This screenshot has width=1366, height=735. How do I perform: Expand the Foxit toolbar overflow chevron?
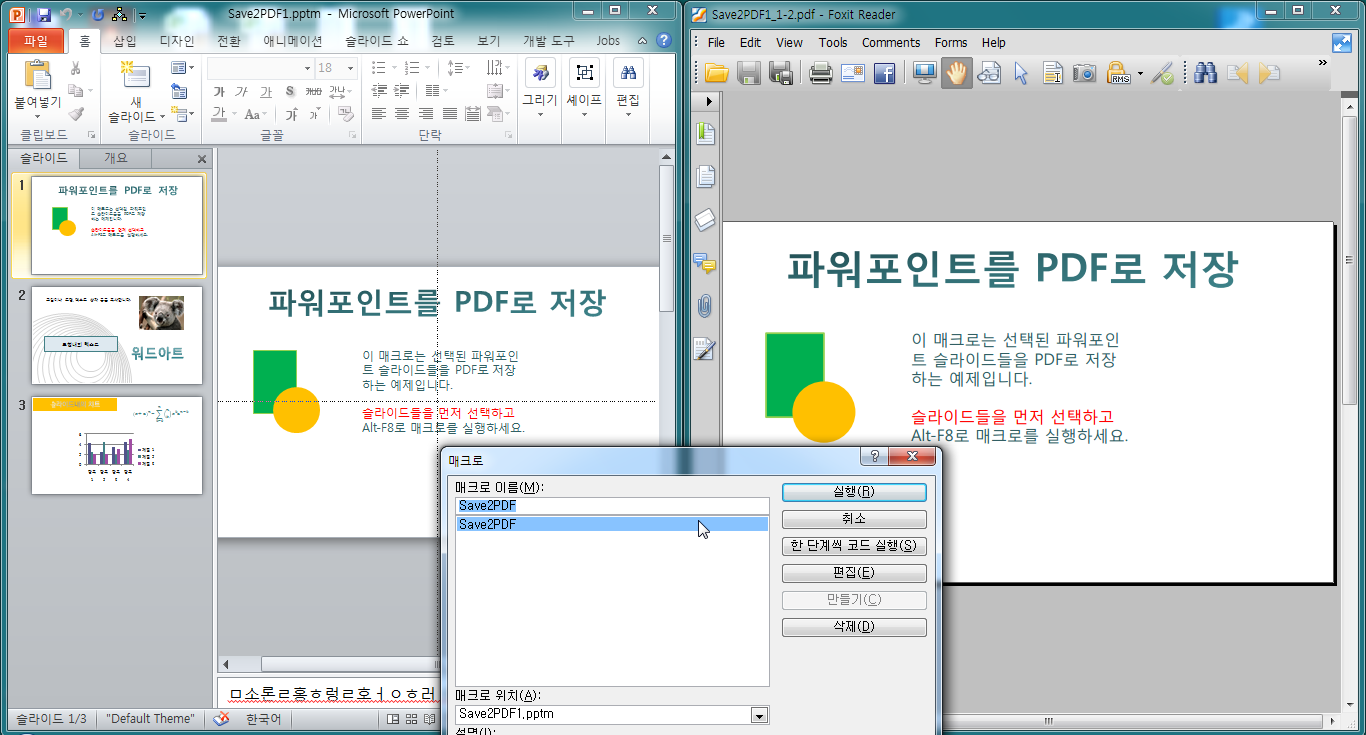(1323, 63)
